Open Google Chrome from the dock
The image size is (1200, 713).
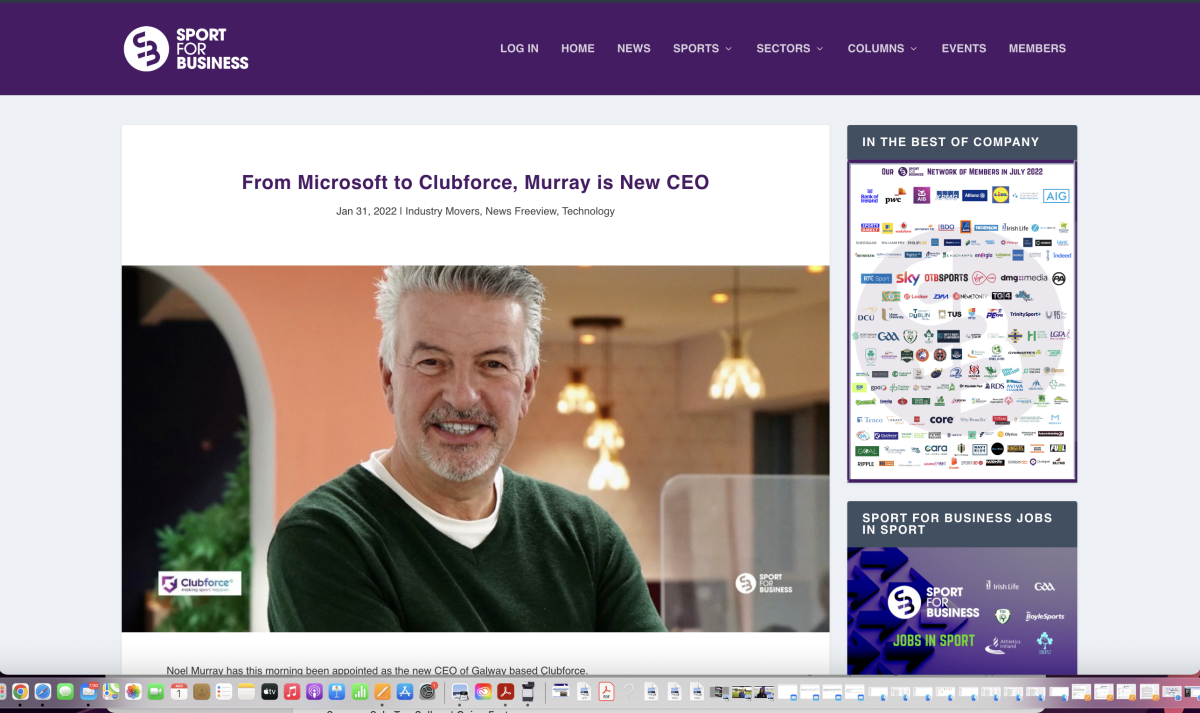pos(20,691)
